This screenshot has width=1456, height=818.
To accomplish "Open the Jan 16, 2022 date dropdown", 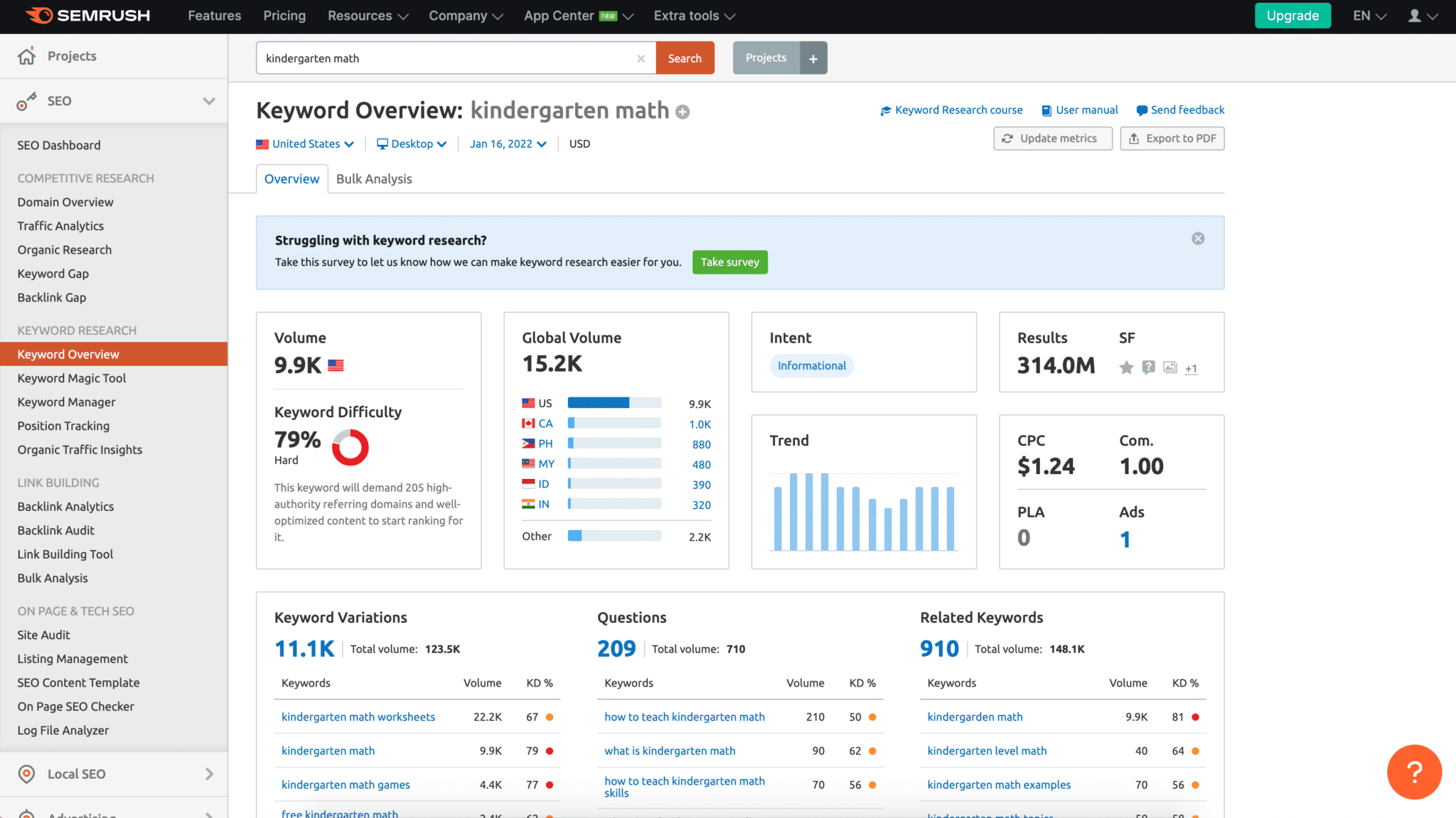I will [x=508, y=144].
